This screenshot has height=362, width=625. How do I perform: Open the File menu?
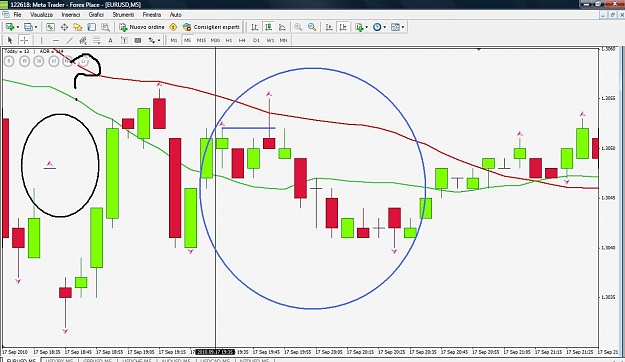point(18,15)
